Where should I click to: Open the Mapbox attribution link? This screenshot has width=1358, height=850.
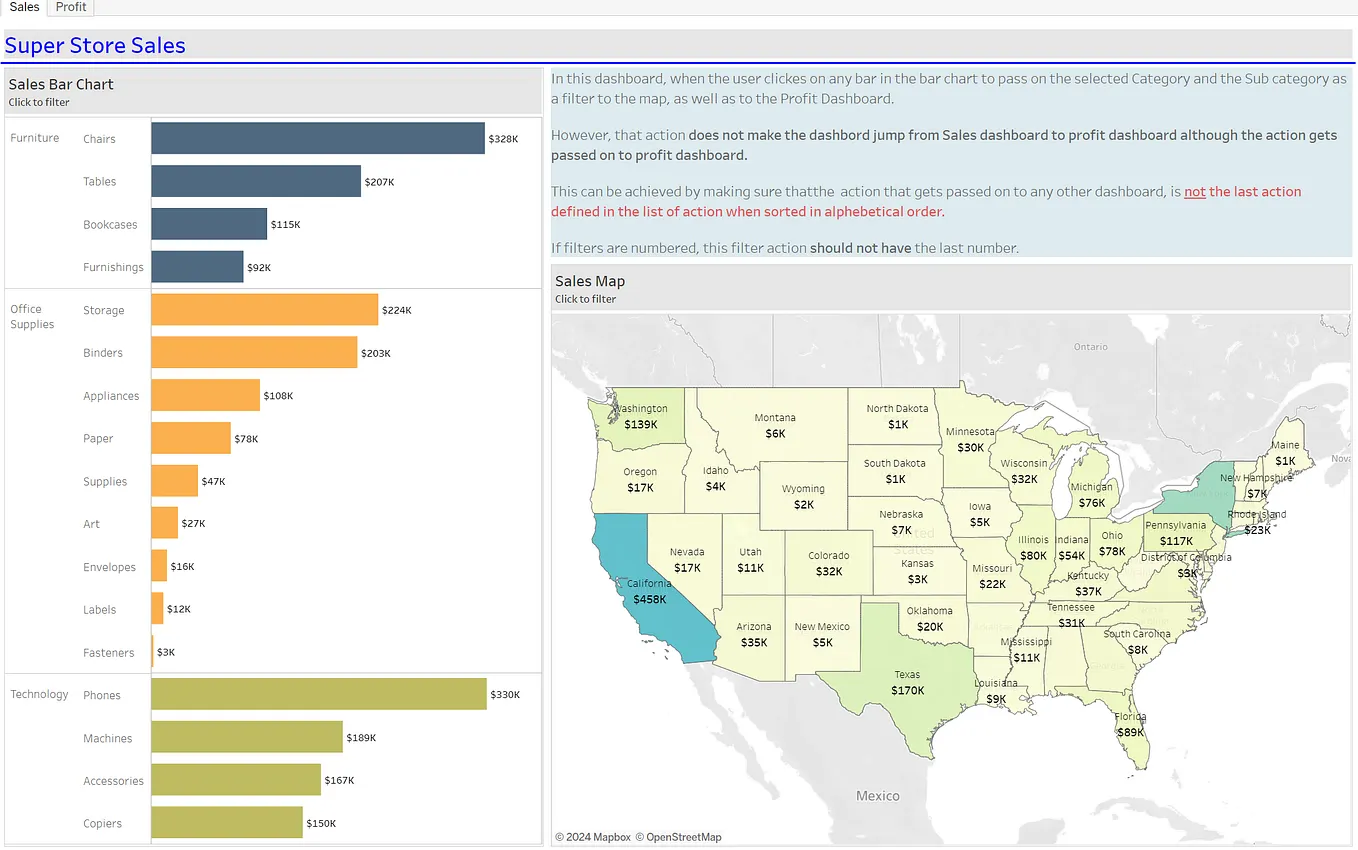tap(595, 837)
